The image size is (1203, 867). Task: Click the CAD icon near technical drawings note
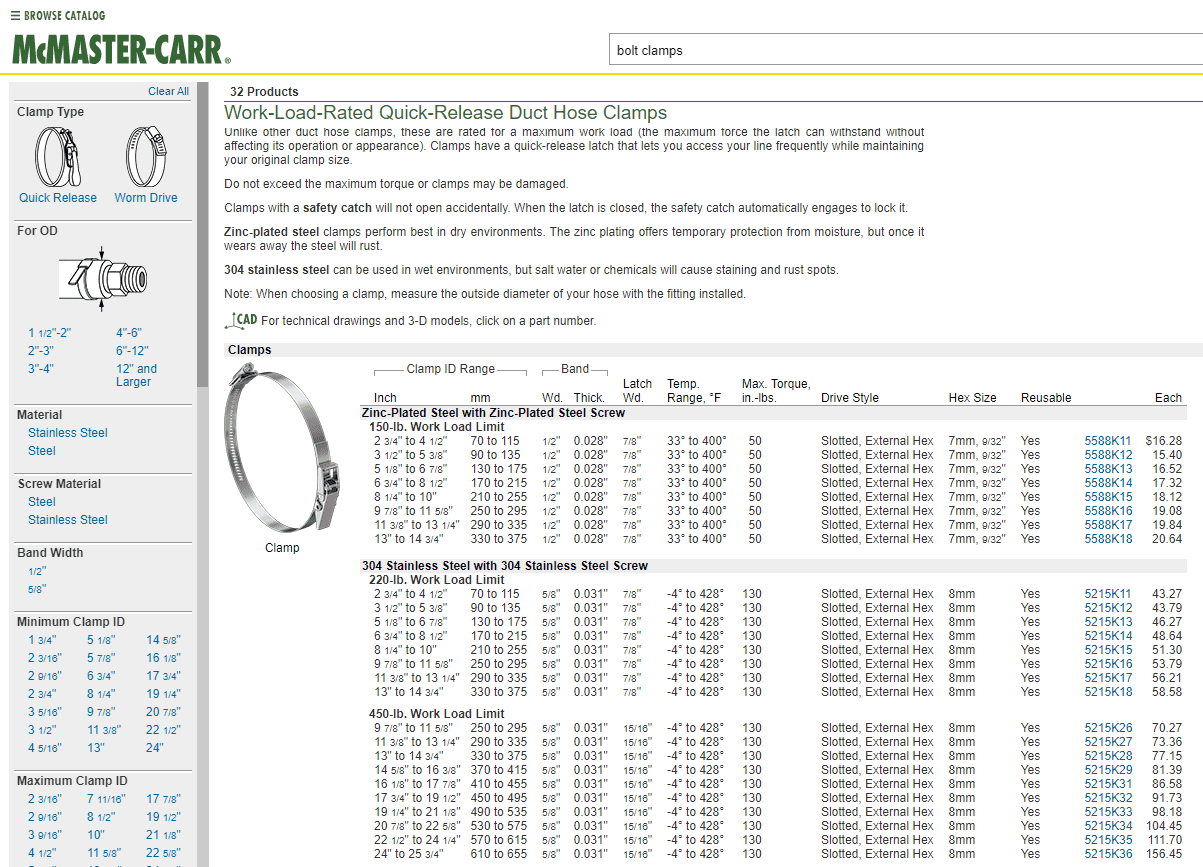click(x=241, y=320)
